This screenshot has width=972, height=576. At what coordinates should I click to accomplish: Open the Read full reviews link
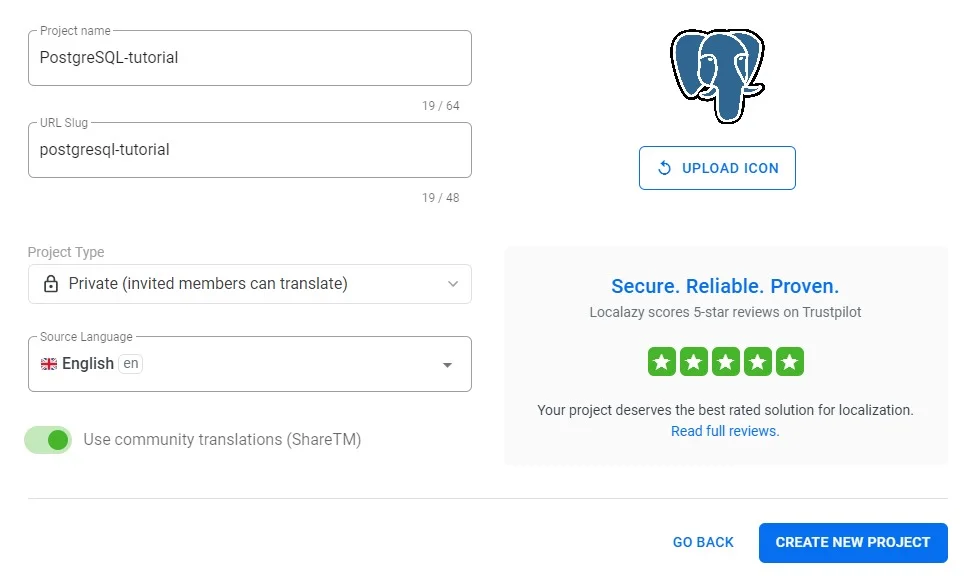(x=725, y=431)
